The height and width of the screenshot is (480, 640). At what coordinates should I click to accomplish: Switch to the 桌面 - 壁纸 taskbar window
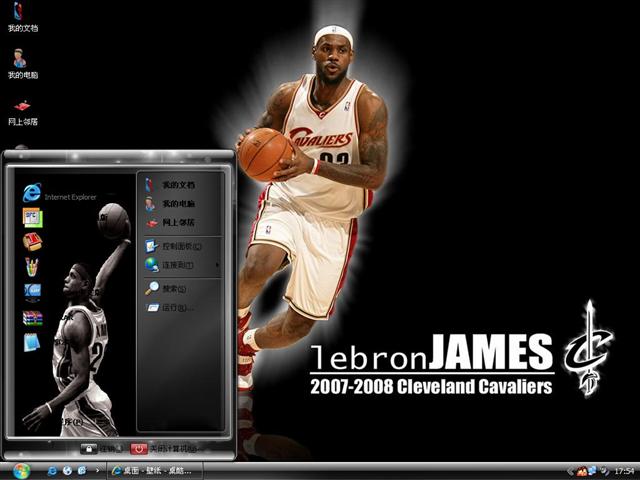(155, 471)
